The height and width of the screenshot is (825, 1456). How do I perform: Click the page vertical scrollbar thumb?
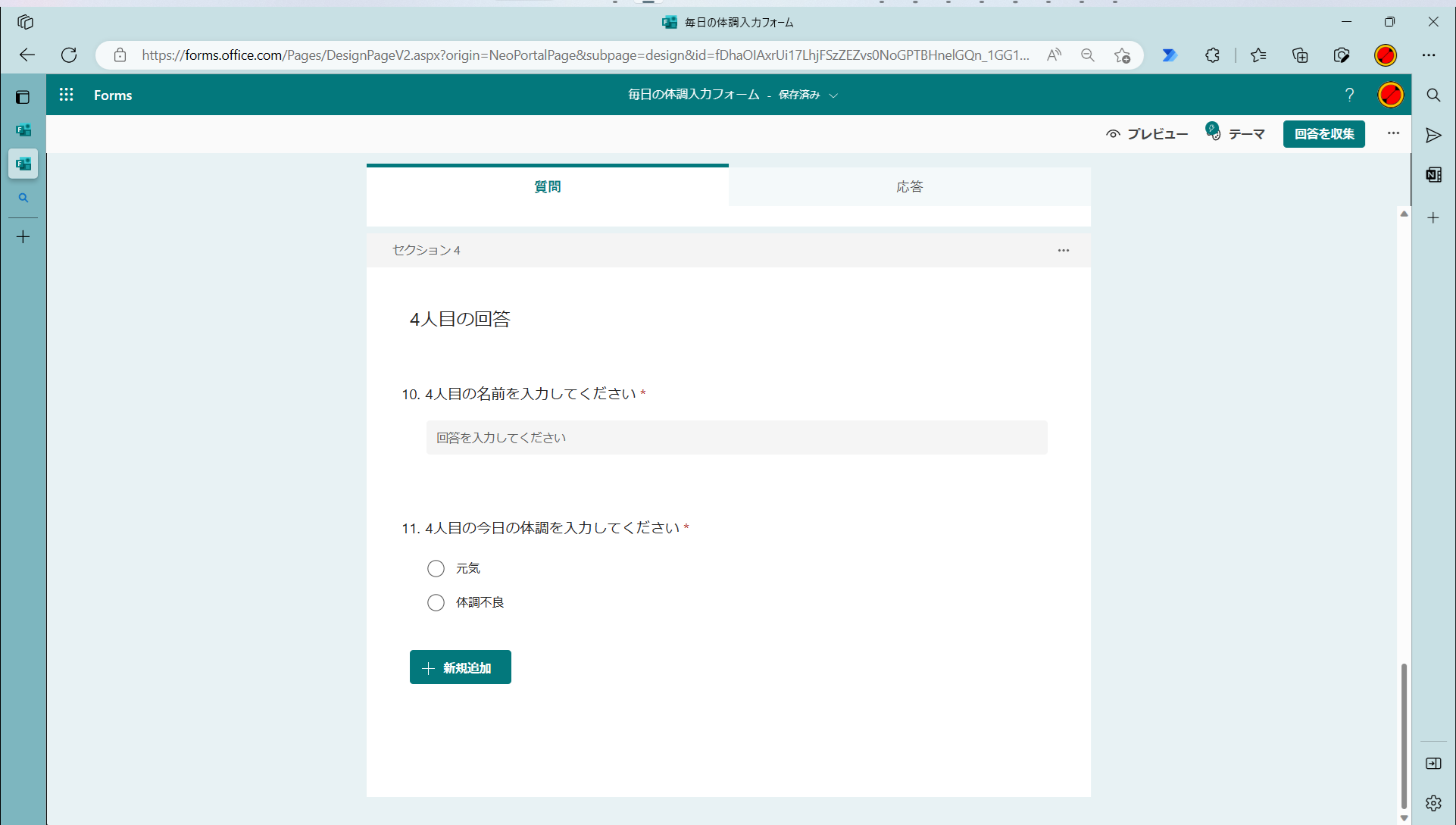point(1404,735)
